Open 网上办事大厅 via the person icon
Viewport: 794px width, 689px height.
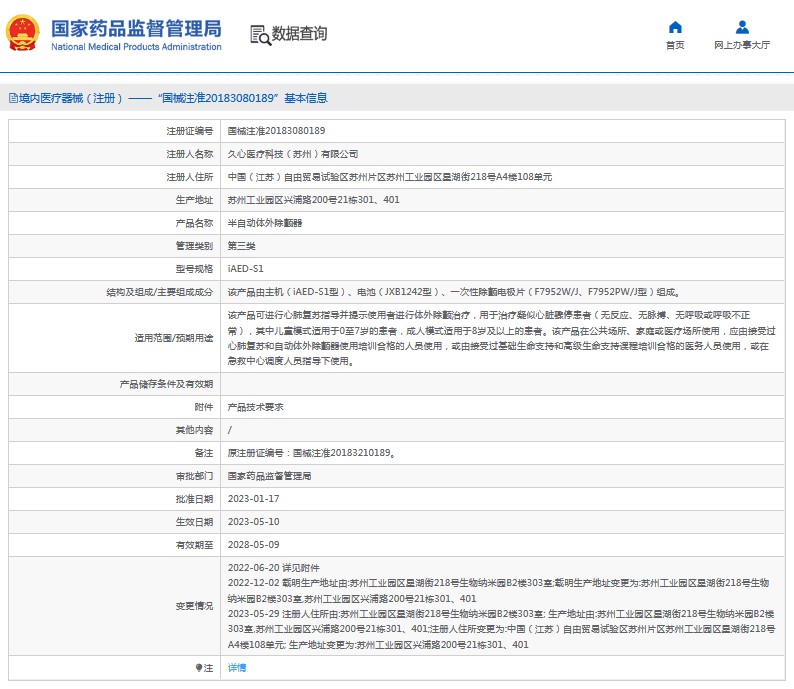[742, 27]
